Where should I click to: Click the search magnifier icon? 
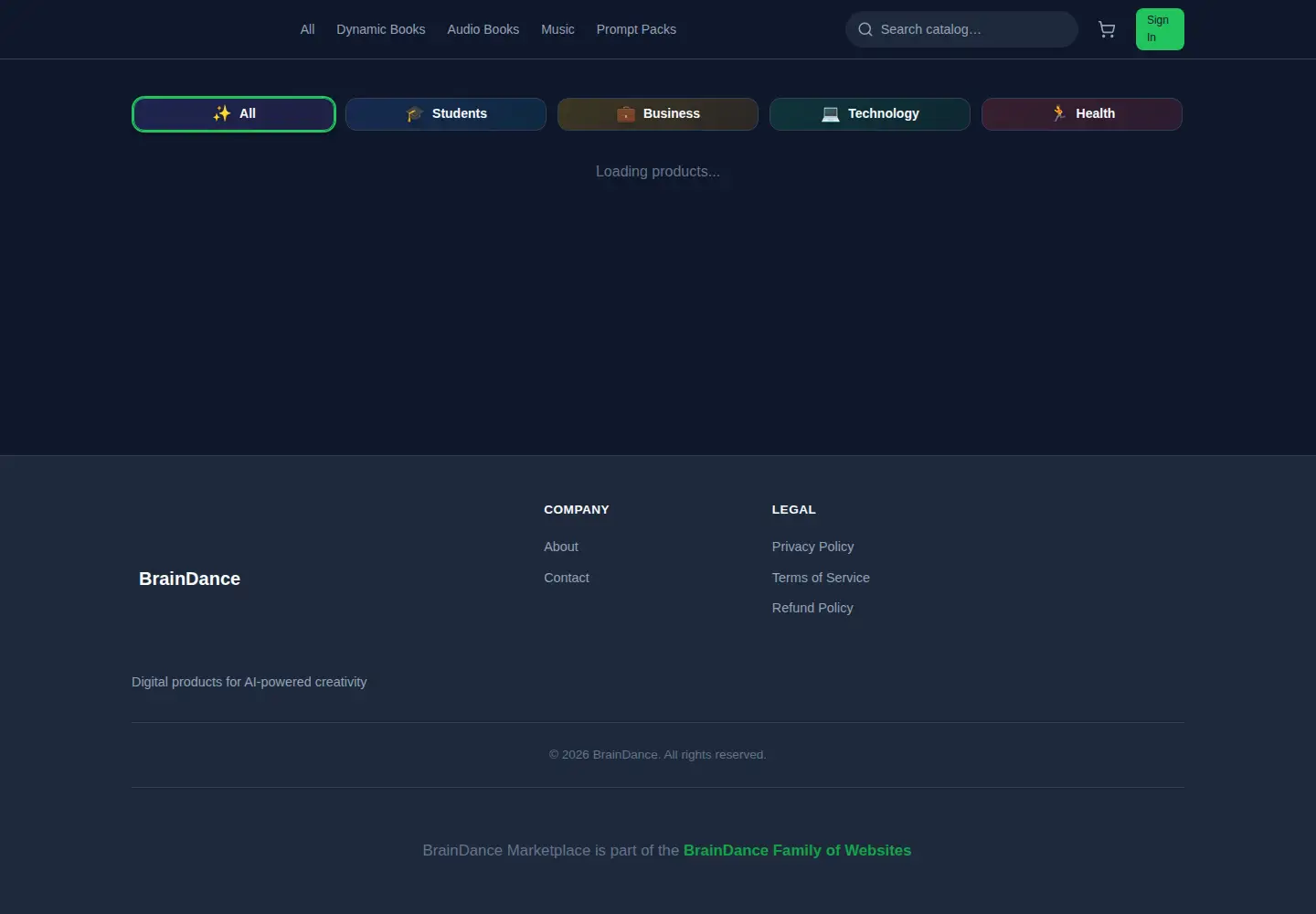[865, 29]
